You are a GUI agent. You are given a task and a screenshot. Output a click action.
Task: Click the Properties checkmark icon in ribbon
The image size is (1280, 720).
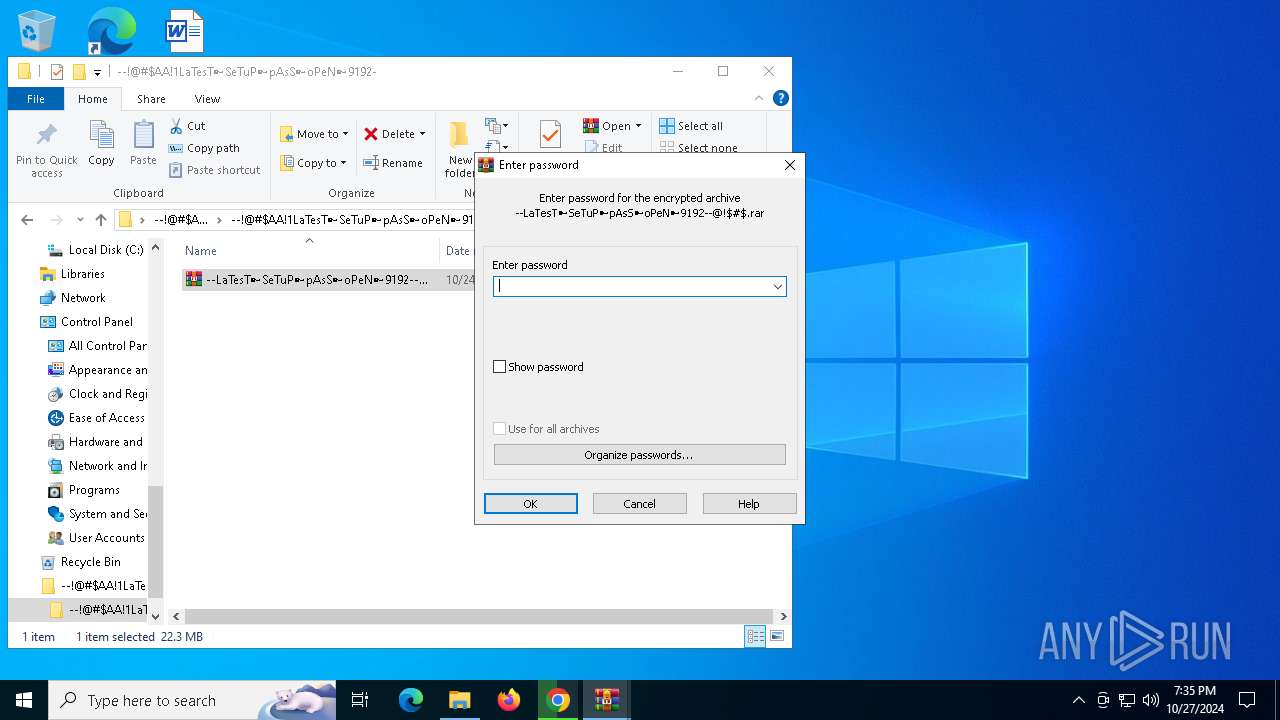point(550,134)
